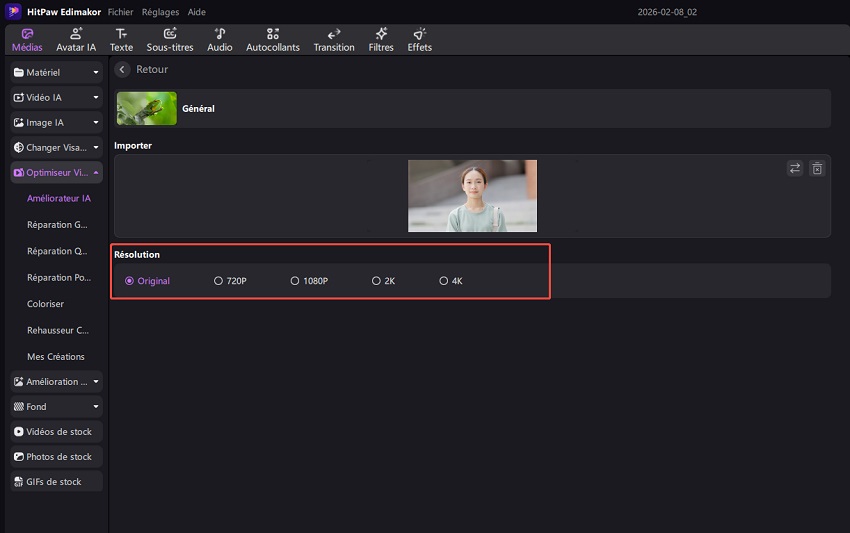Select the 4K resolution option
850x533 pixels.
coord(451,281)
